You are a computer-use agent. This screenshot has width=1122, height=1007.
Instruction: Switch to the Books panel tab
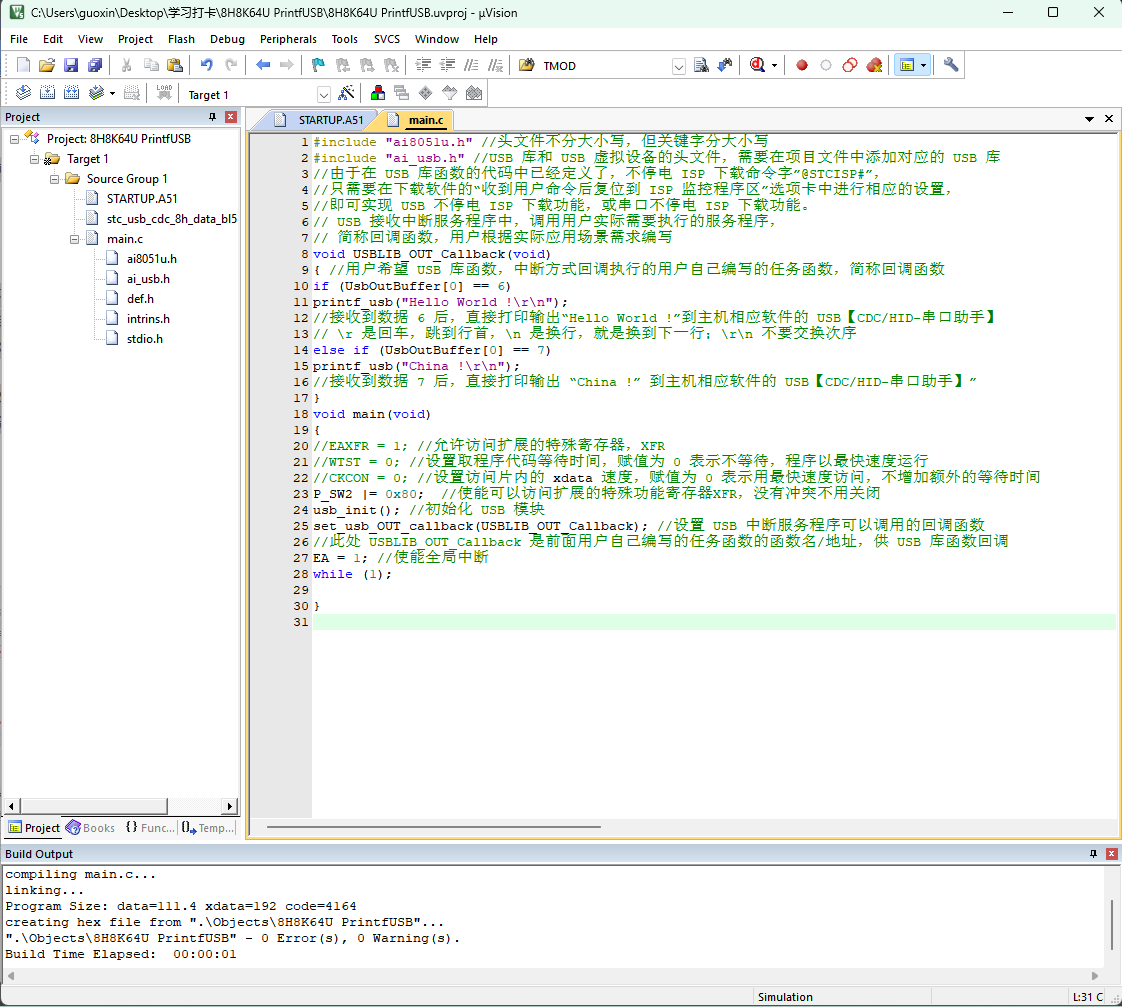tap(91, 827)
